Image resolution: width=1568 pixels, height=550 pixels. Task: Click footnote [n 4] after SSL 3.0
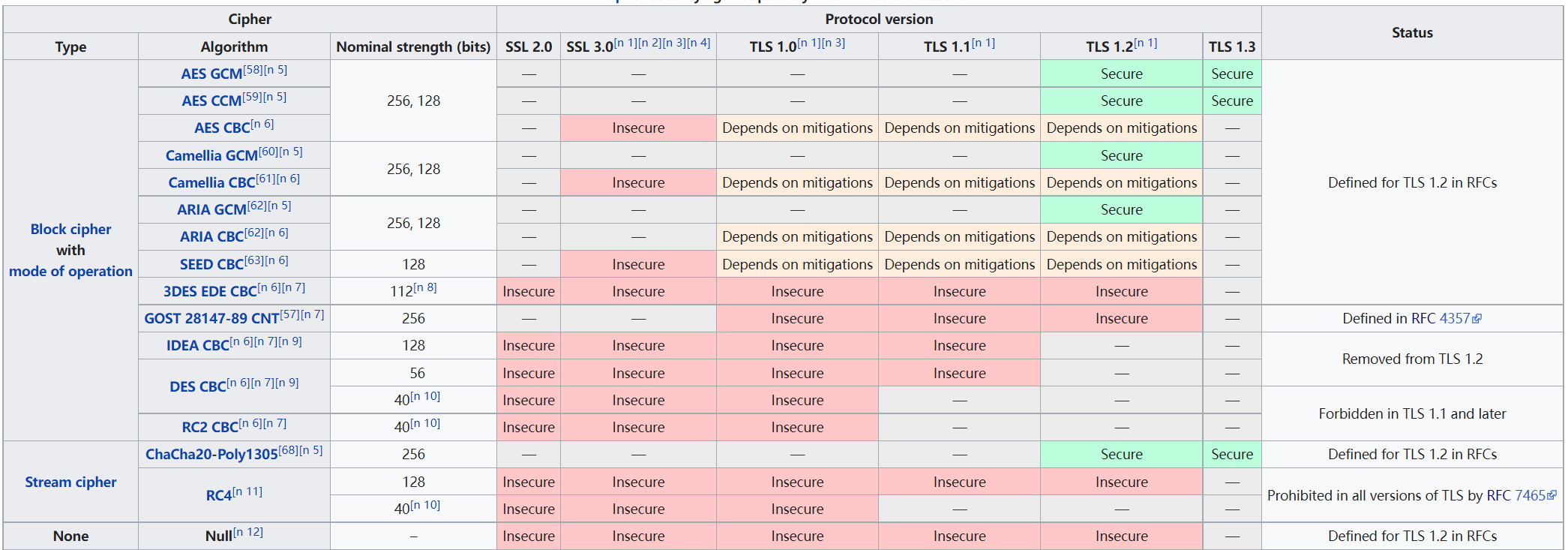pos(698,43)
